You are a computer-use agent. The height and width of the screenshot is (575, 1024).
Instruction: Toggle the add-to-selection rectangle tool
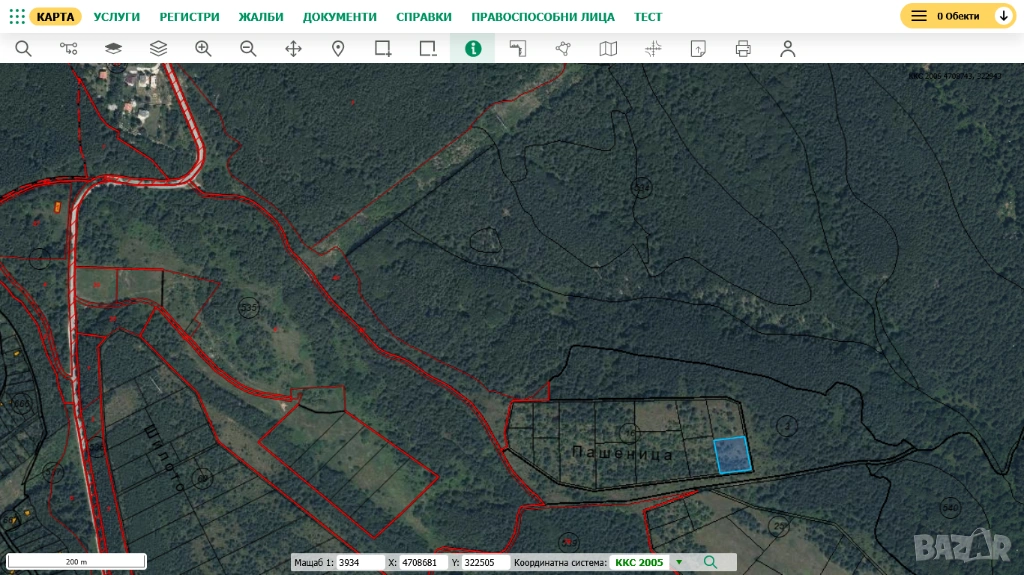pyautogui.click(x=383, y=48)
